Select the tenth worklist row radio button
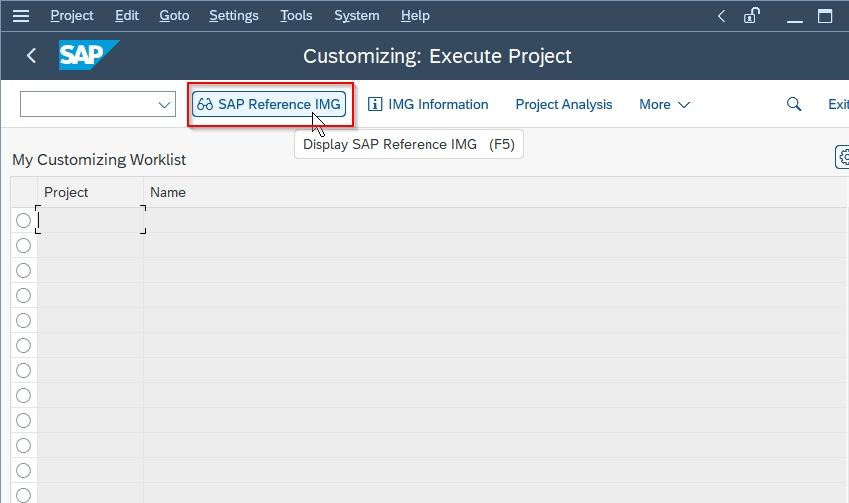The width and height of the screenshot is (849, 503). (x=23, y=445)
